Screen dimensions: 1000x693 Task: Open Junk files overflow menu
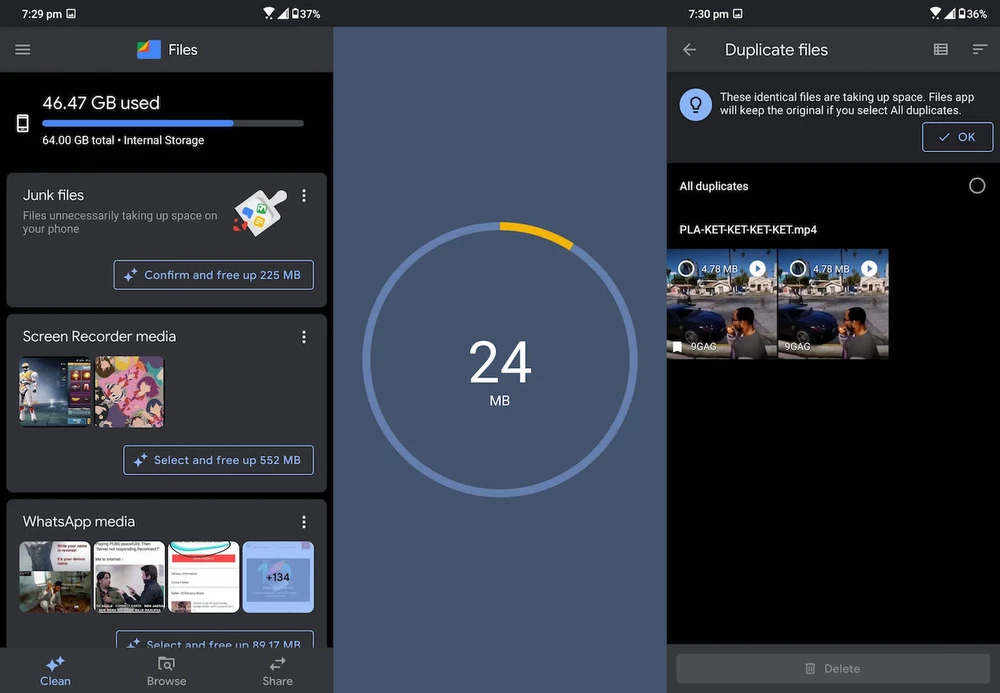(x=304, y=196)
